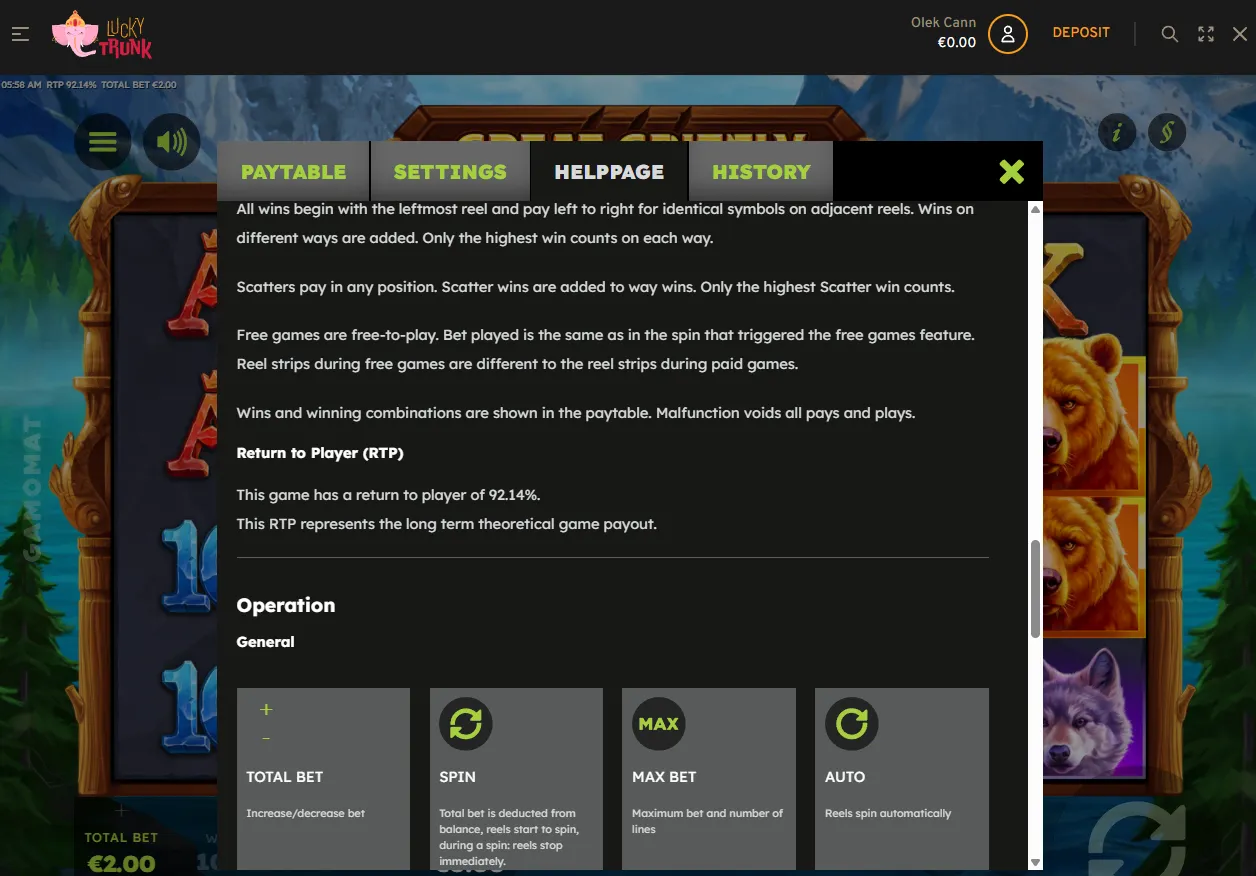This screenshot has width=1256, height=876.
Task: Click the plus sign in the TOTAL BET help card
Action: [x=266, y=710]
